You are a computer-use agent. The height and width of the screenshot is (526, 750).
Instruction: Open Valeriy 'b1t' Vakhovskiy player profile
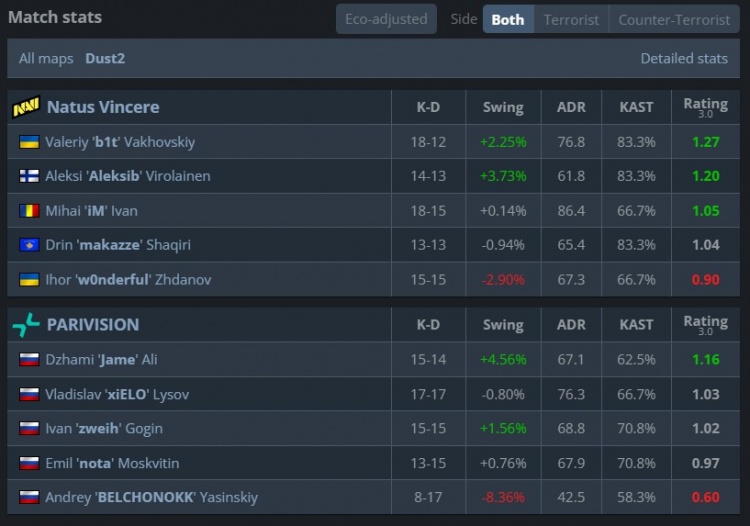(x=120, y=142)
